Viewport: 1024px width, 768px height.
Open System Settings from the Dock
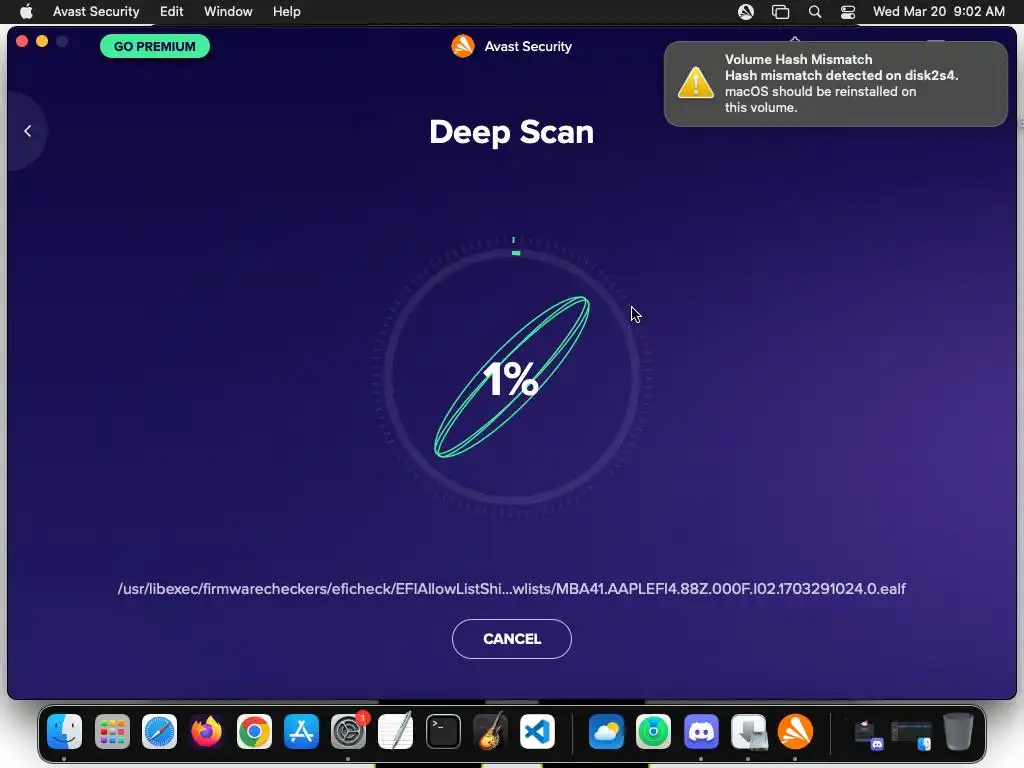(x=348, y=731)
